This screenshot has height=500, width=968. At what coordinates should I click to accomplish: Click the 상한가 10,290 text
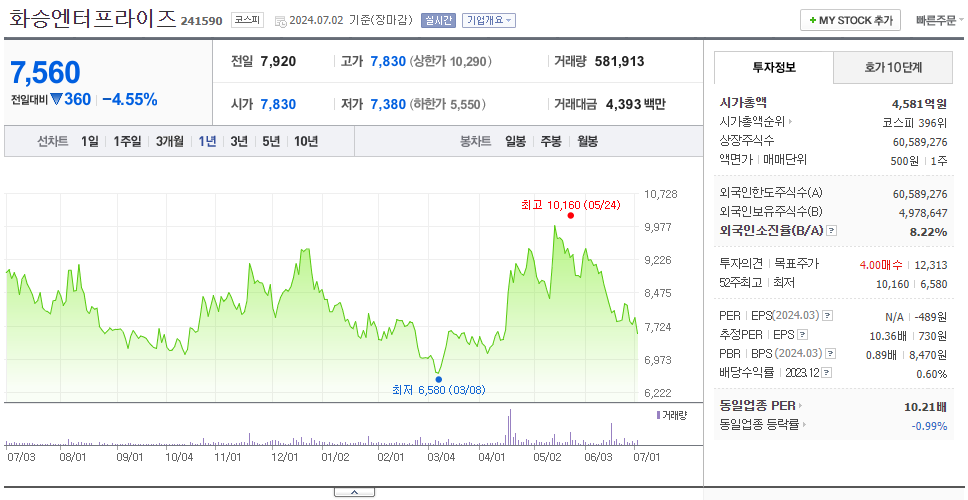[450, 61]
